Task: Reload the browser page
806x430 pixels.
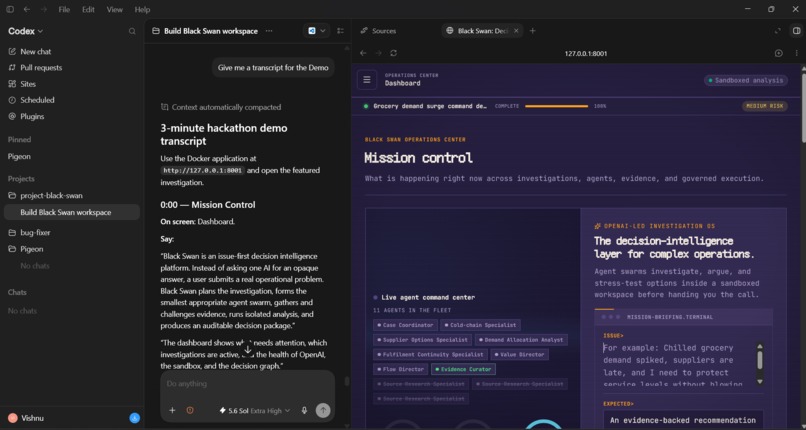Action: point(394,53)
